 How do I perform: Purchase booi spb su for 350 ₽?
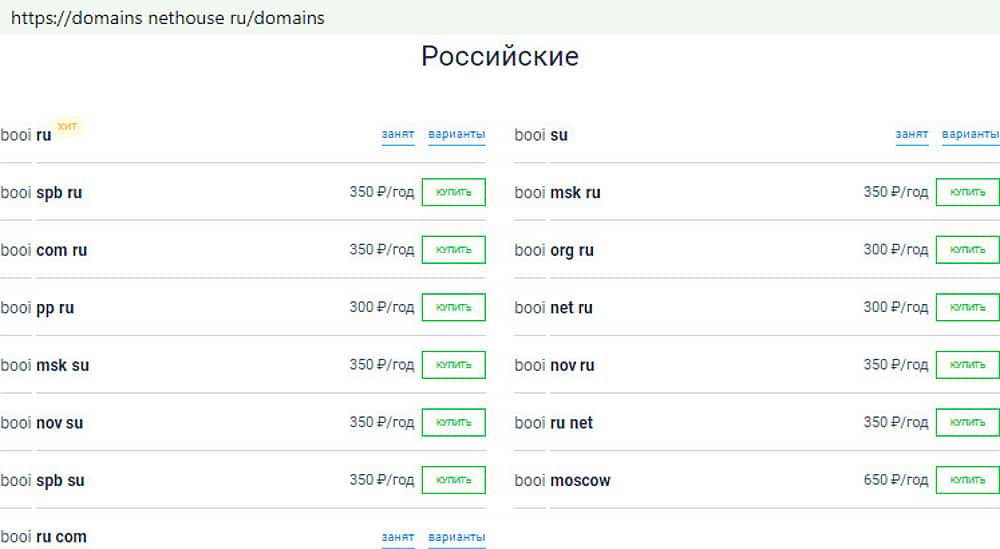(453, 480)
